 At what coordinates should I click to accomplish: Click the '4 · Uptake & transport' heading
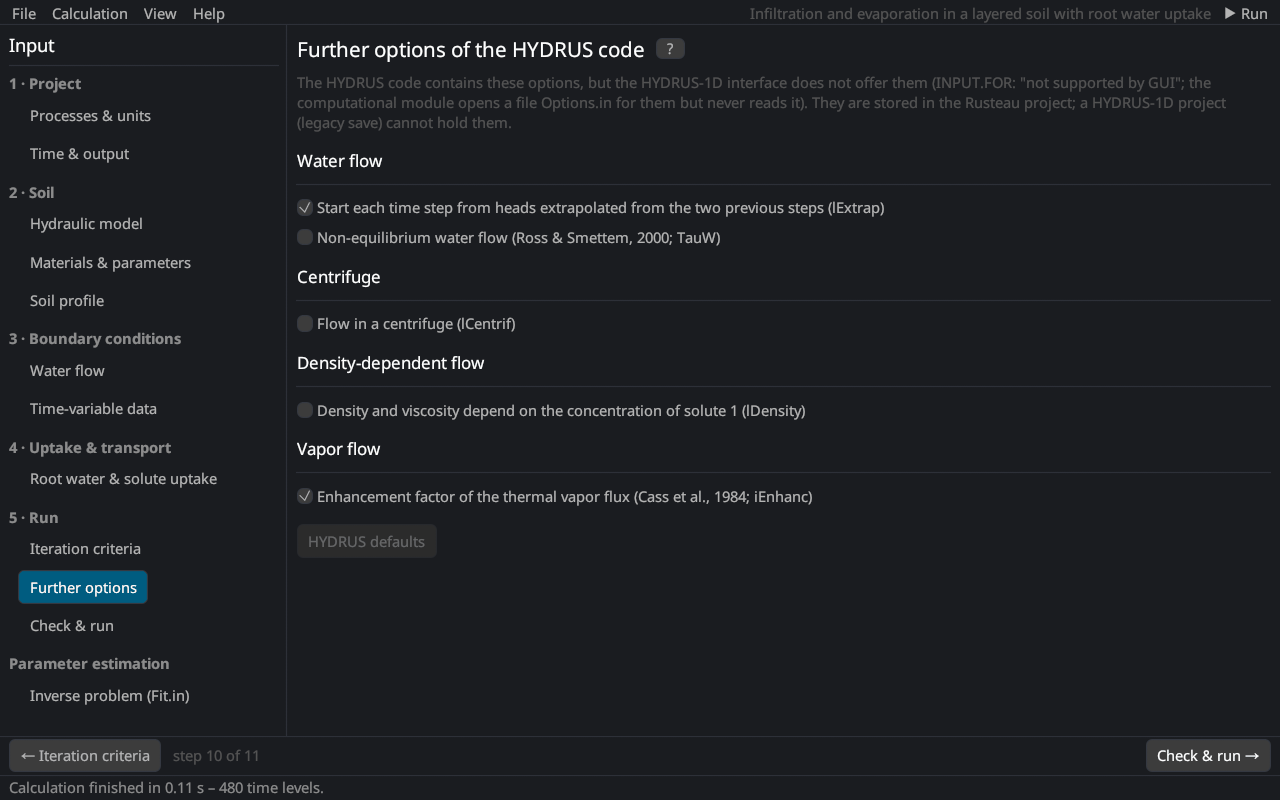pyautogui.click(x=90, y=448)
